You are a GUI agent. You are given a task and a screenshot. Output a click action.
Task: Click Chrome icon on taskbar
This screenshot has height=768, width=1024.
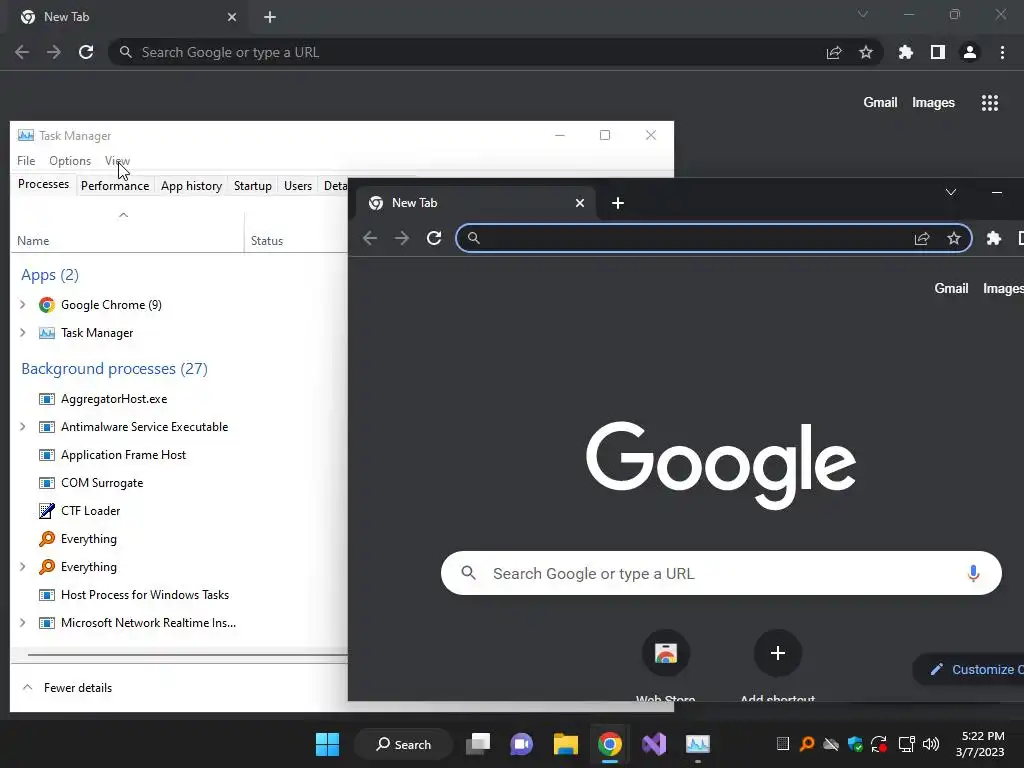pyautogui.click(x=609, y=744)
